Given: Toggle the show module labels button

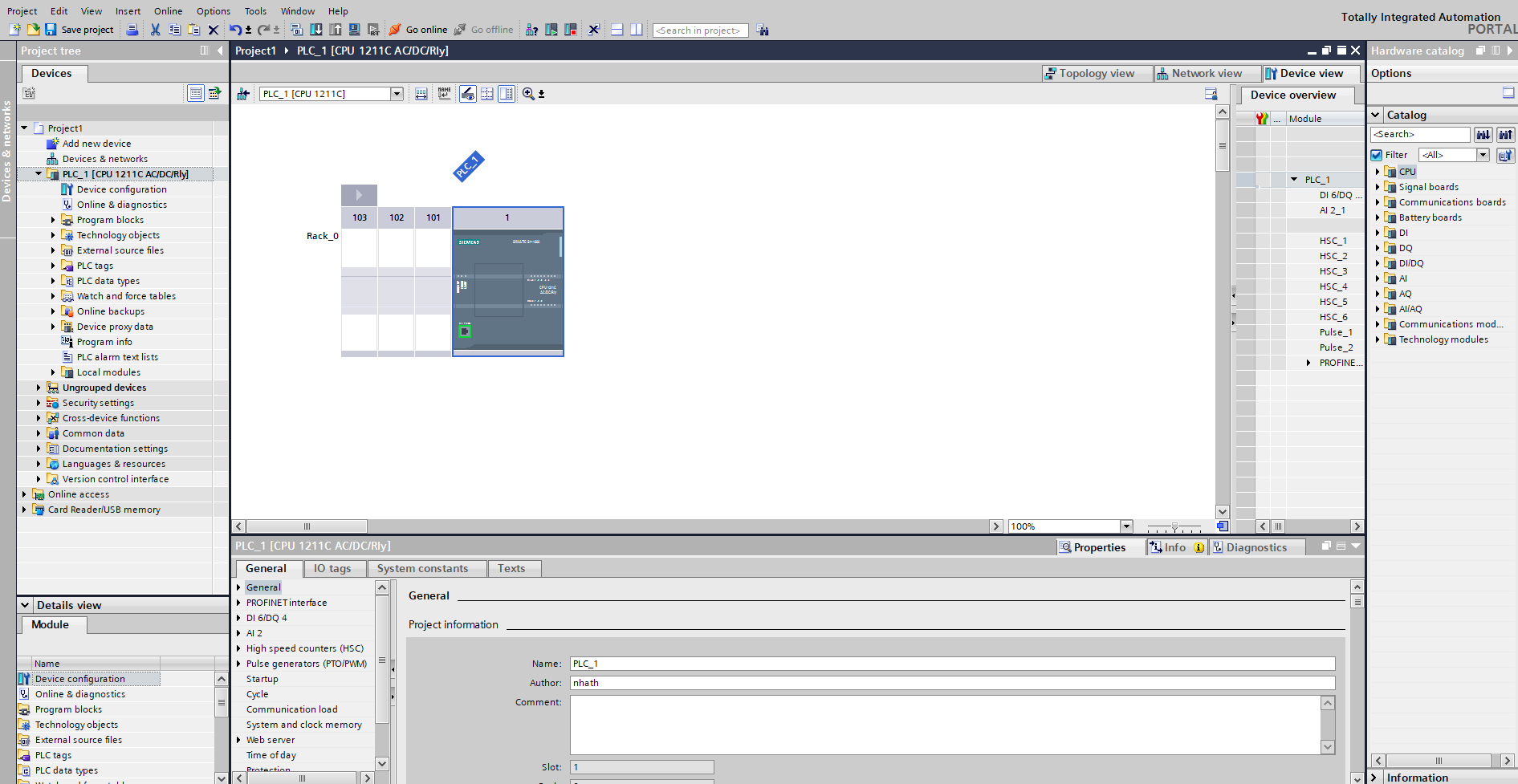Looking at the screenshot, I should point(444,94).
